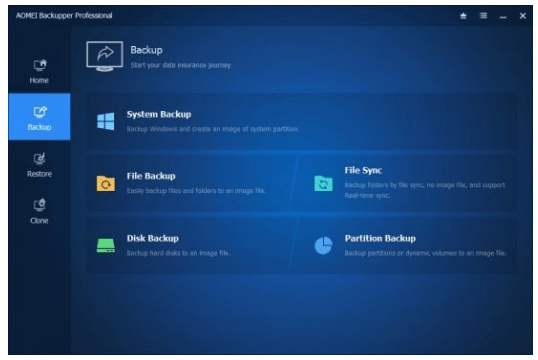Choose System Backup title
Screen dimensions: 538x360
[159, 114]
